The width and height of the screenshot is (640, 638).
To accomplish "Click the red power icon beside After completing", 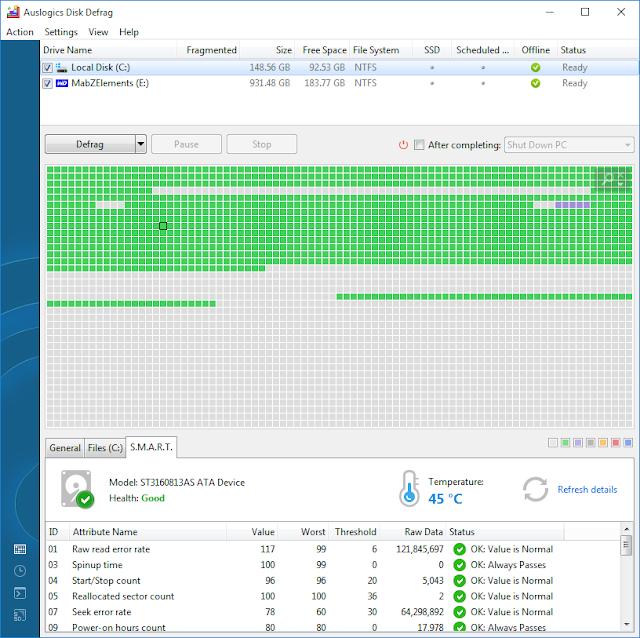I will (403, 145).
